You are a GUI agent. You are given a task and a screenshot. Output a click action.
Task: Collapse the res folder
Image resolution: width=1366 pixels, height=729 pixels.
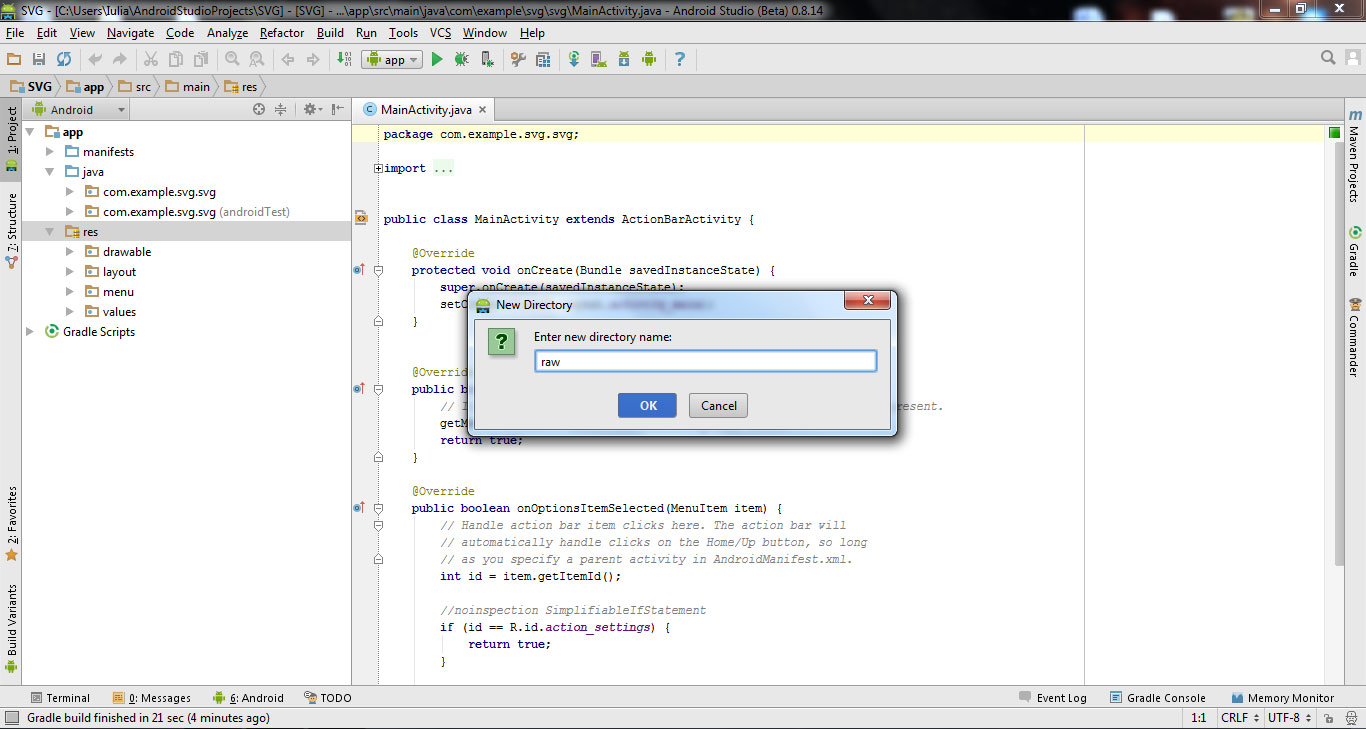pos(50,232)
